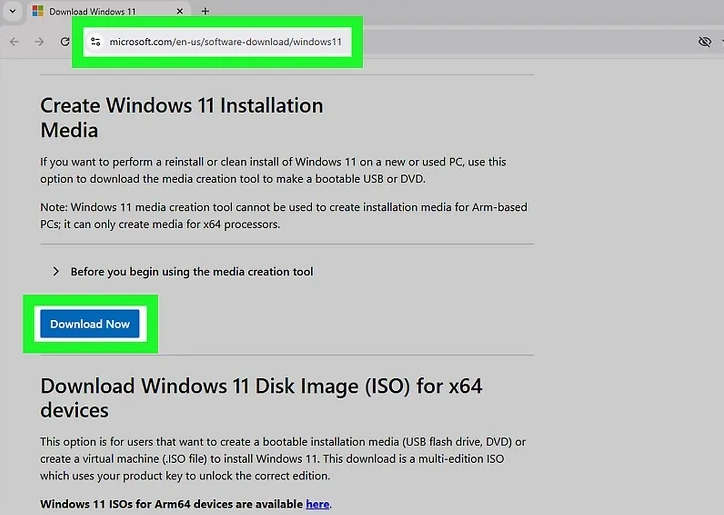The image size is (724, 515).
Task: Open the site information icon in address bar
Action: coord(96,42)
